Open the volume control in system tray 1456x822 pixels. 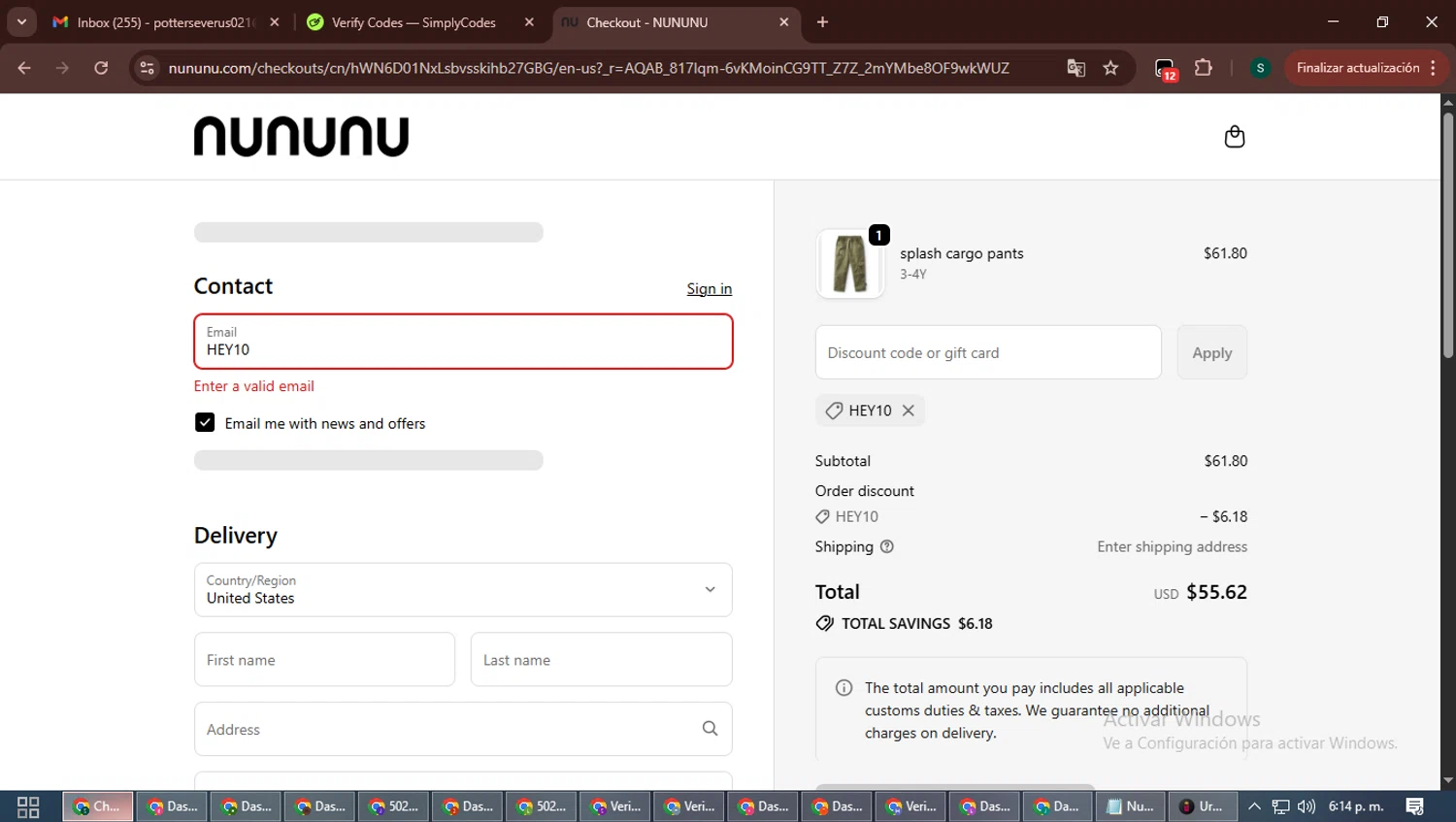[1307, 806]
